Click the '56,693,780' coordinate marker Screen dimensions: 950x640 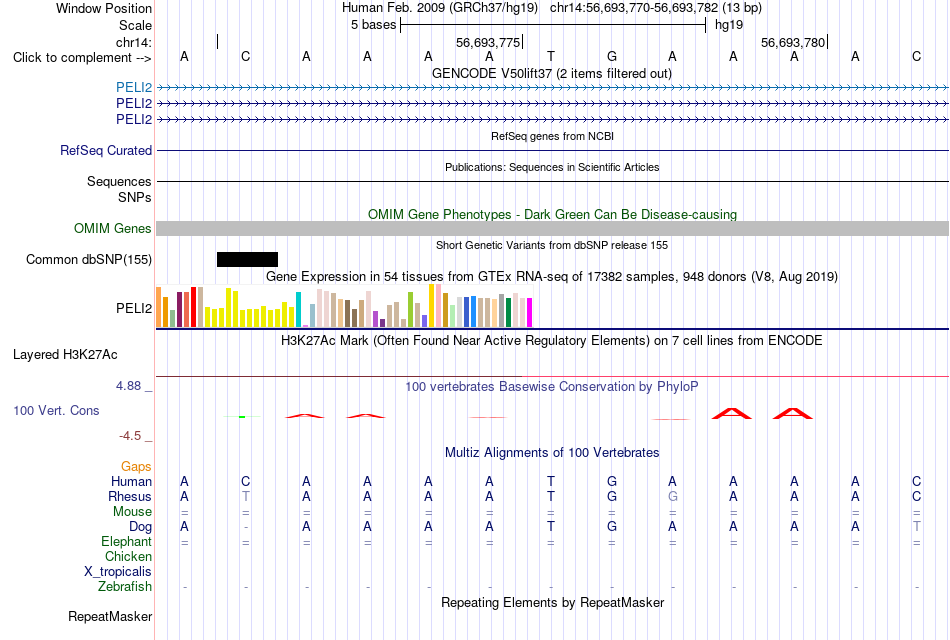coord(793,42)
